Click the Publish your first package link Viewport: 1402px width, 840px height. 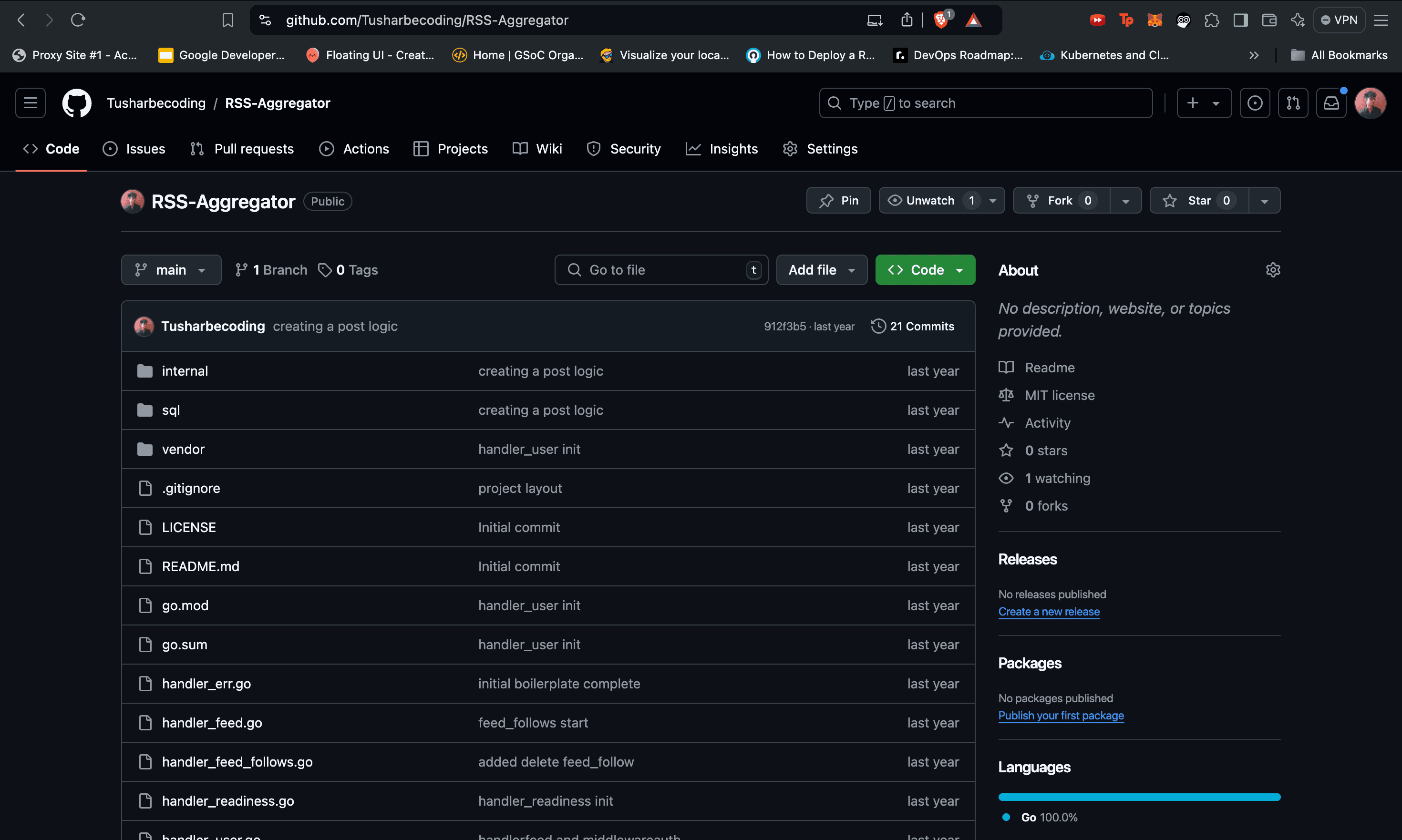click(1061, 715)
